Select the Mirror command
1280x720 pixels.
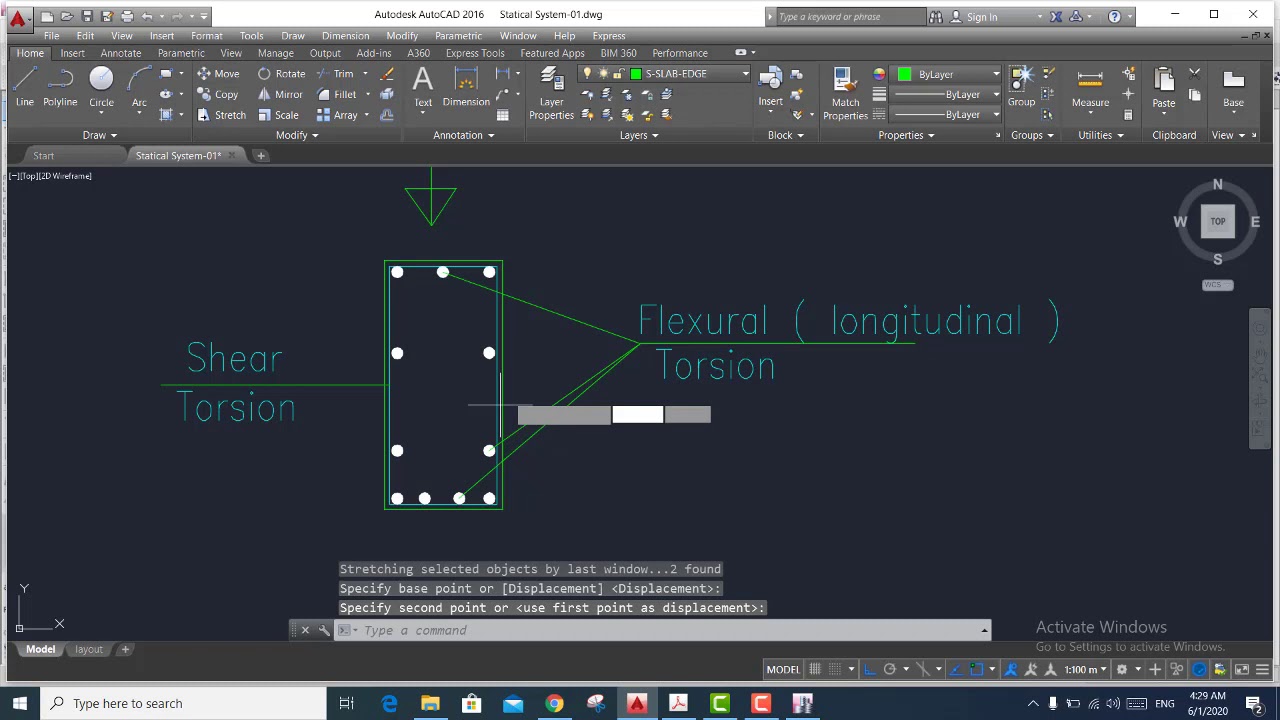pyautogui.click(x=280, y=95)
